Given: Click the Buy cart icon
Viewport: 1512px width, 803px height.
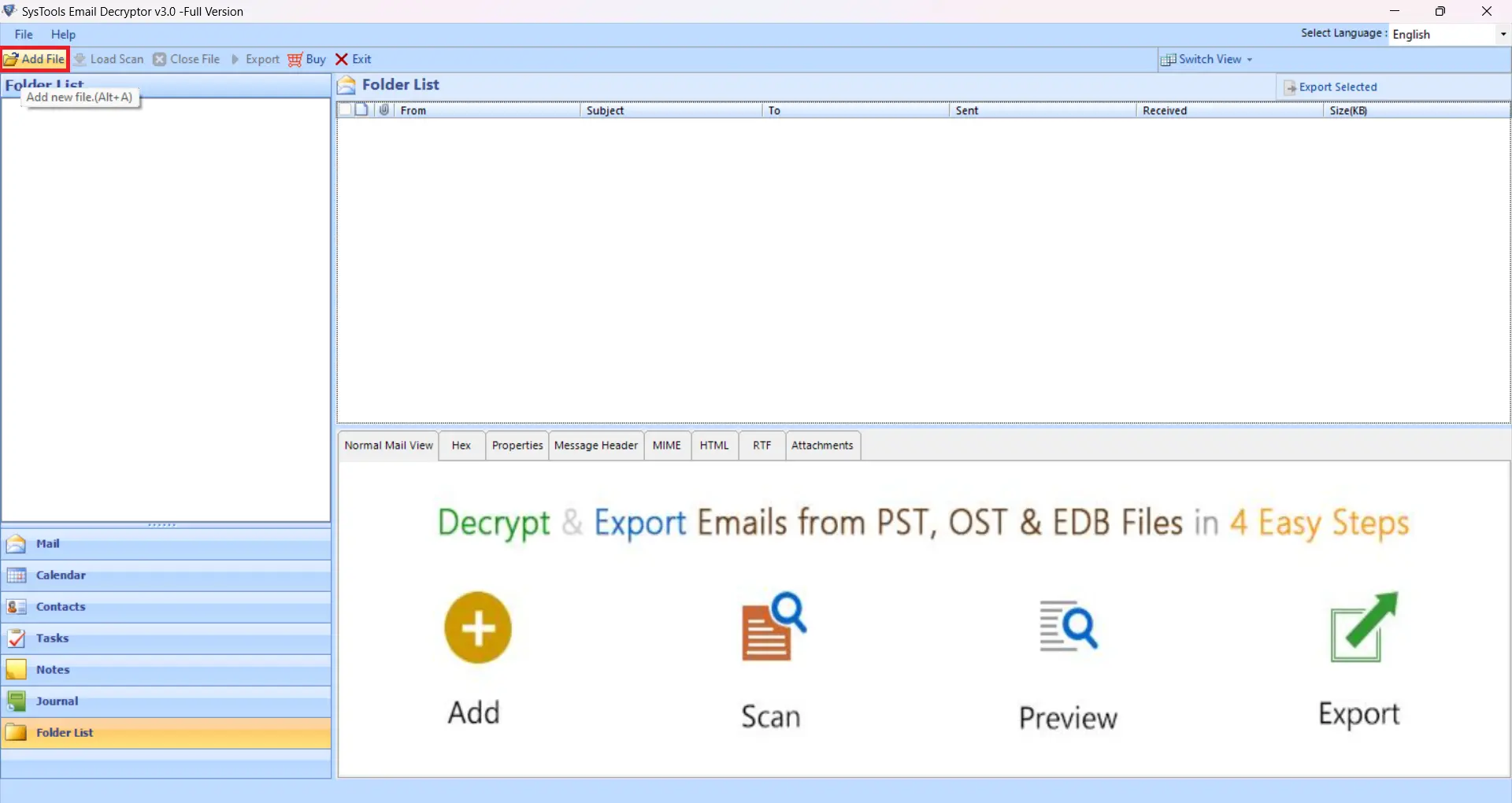Looking at the screenshot, I should point(295,60).
